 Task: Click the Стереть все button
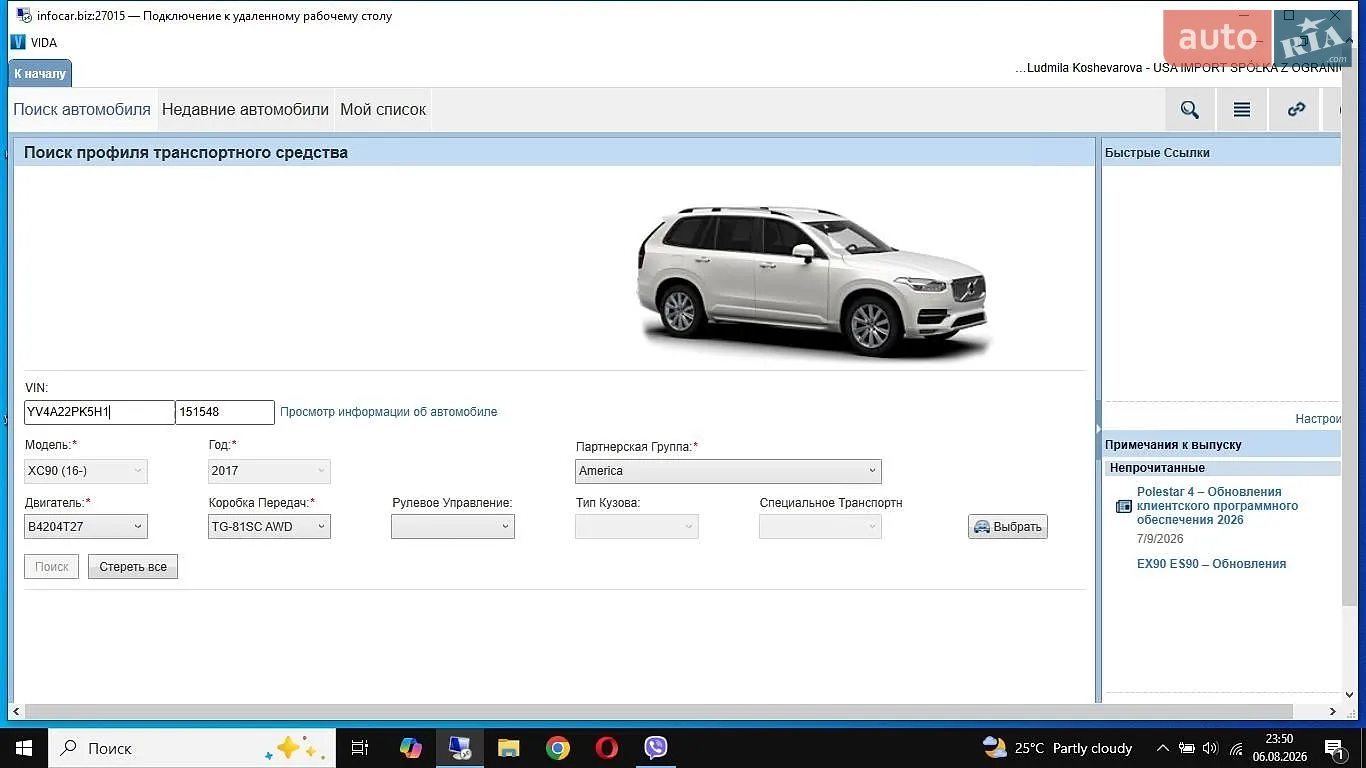point(133,567)
